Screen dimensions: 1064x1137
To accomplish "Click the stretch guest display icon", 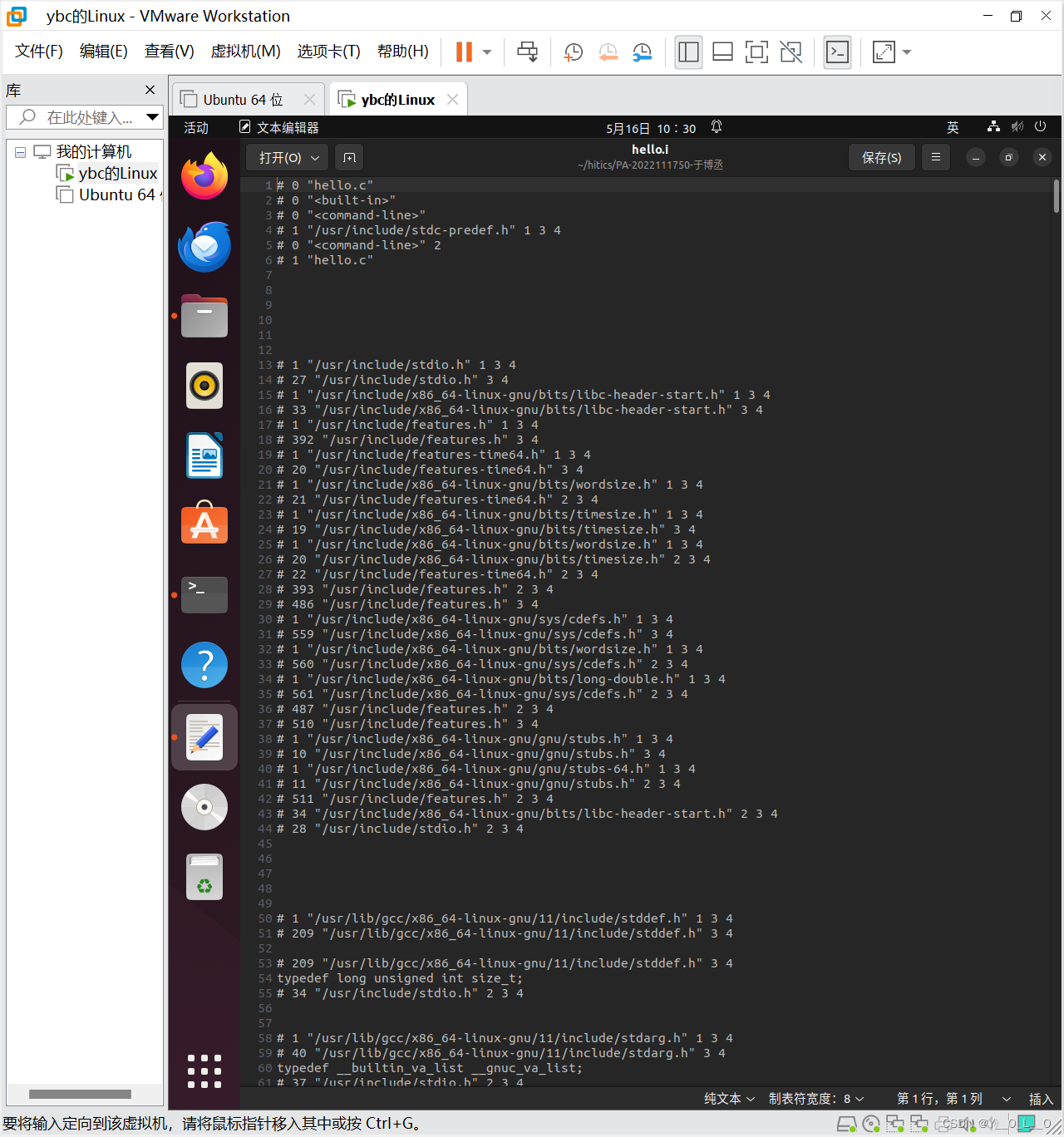I will pos(884,52).
